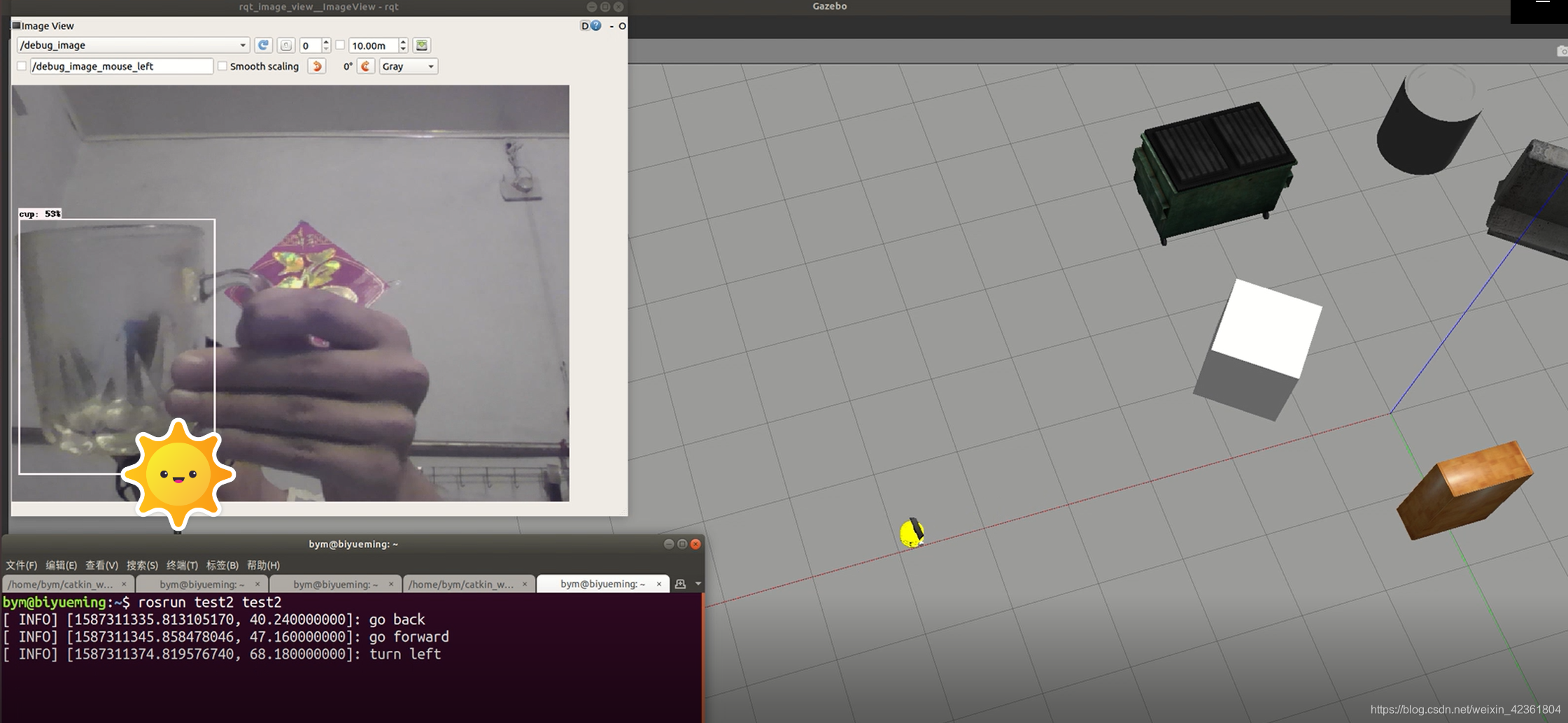Open the terminal 文件(F) menu
Image resolution: width=1568 pixels, height=723 pixels.
click(22, 565)
